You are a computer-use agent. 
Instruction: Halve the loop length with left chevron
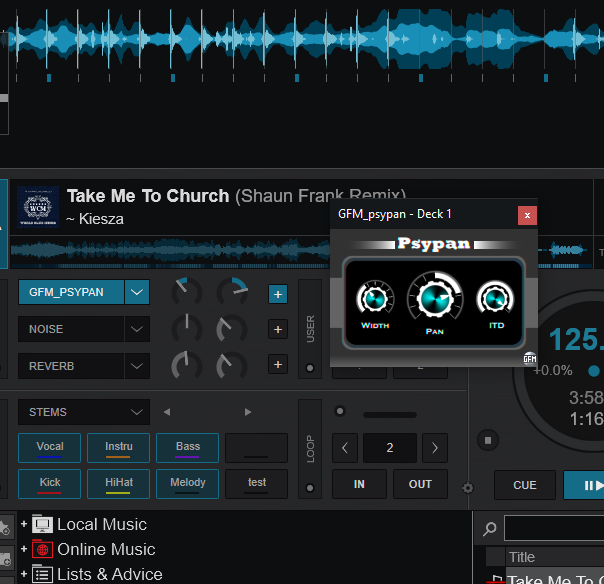pos(345,448)
